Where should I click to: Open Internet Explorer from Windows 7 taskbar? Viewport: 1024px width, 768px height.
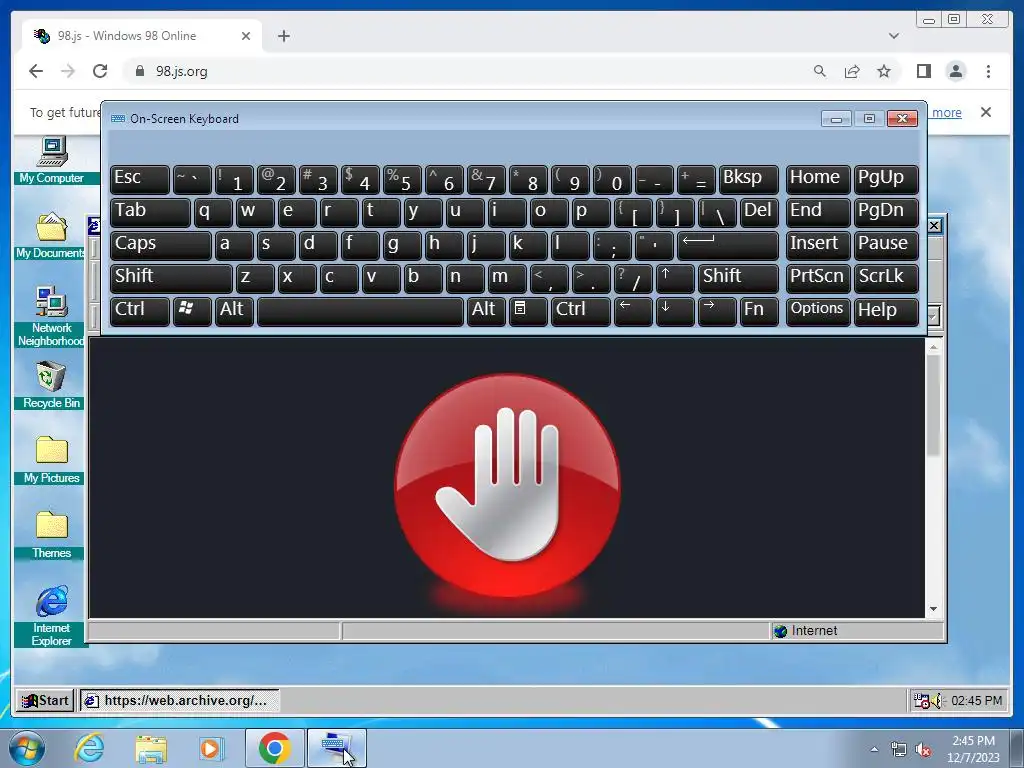tap(89, 748)
